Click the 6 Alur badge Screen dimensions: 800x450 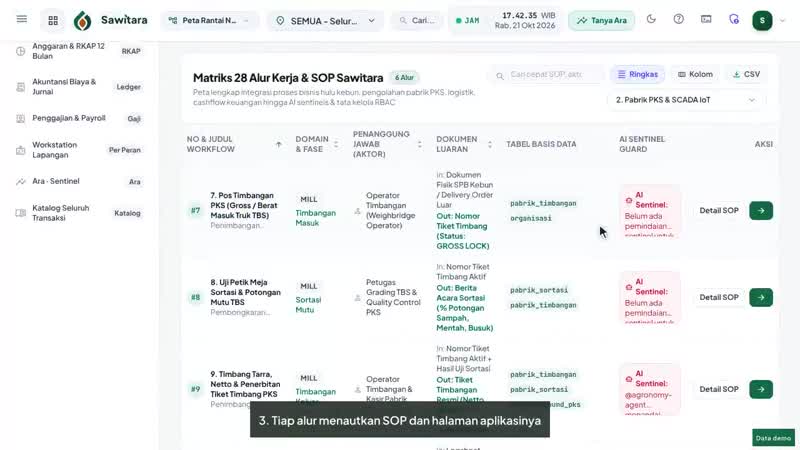click(405, 78)
